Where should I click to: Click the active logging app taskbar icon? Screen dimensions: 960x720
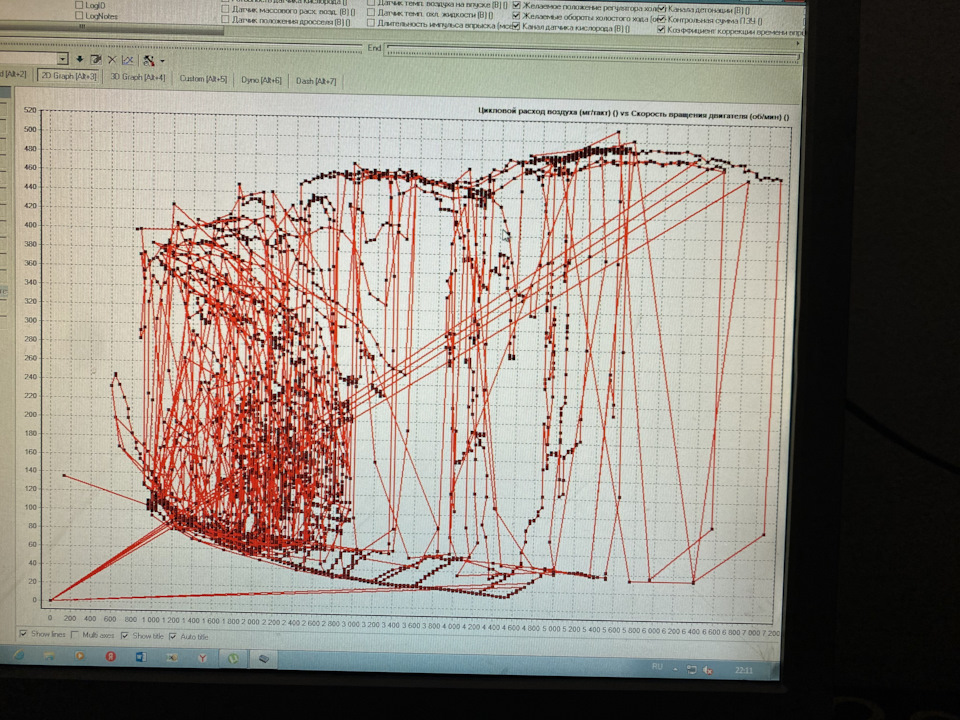coord(264,659)
